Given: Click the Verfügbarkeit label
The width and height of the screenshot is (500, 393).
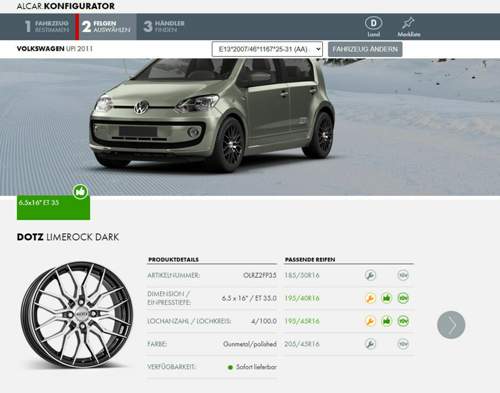Looking at the screenshot, I should point(171,367).
